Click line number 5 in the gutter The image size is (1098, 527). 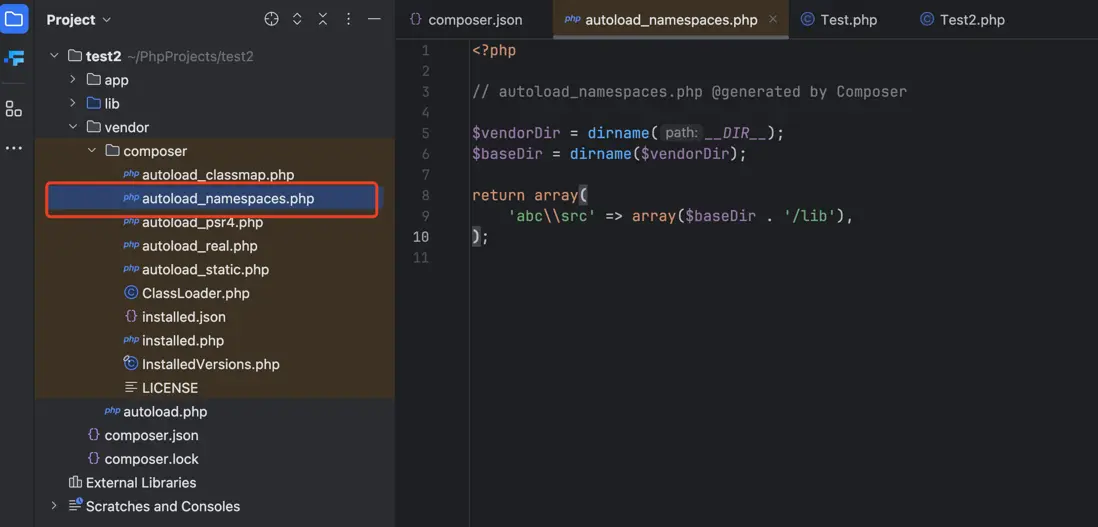click(426, 133)
